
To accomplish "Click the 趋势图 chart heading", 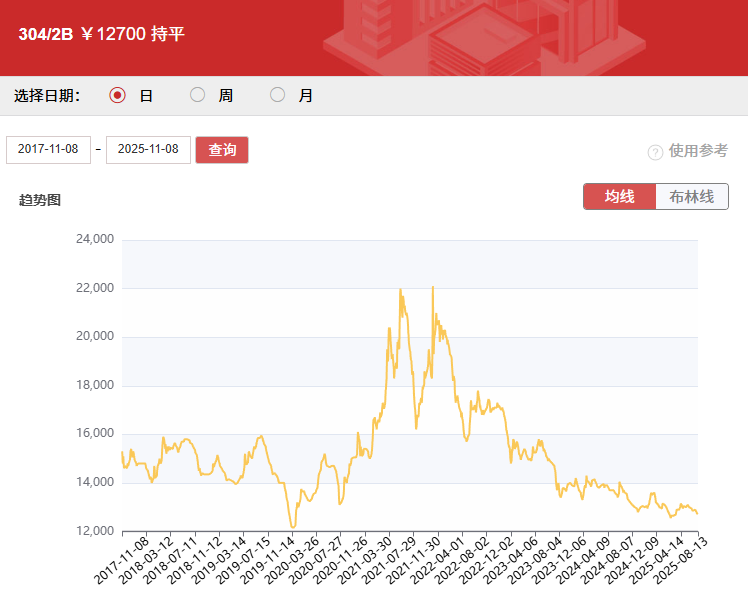I will [40, 199].
